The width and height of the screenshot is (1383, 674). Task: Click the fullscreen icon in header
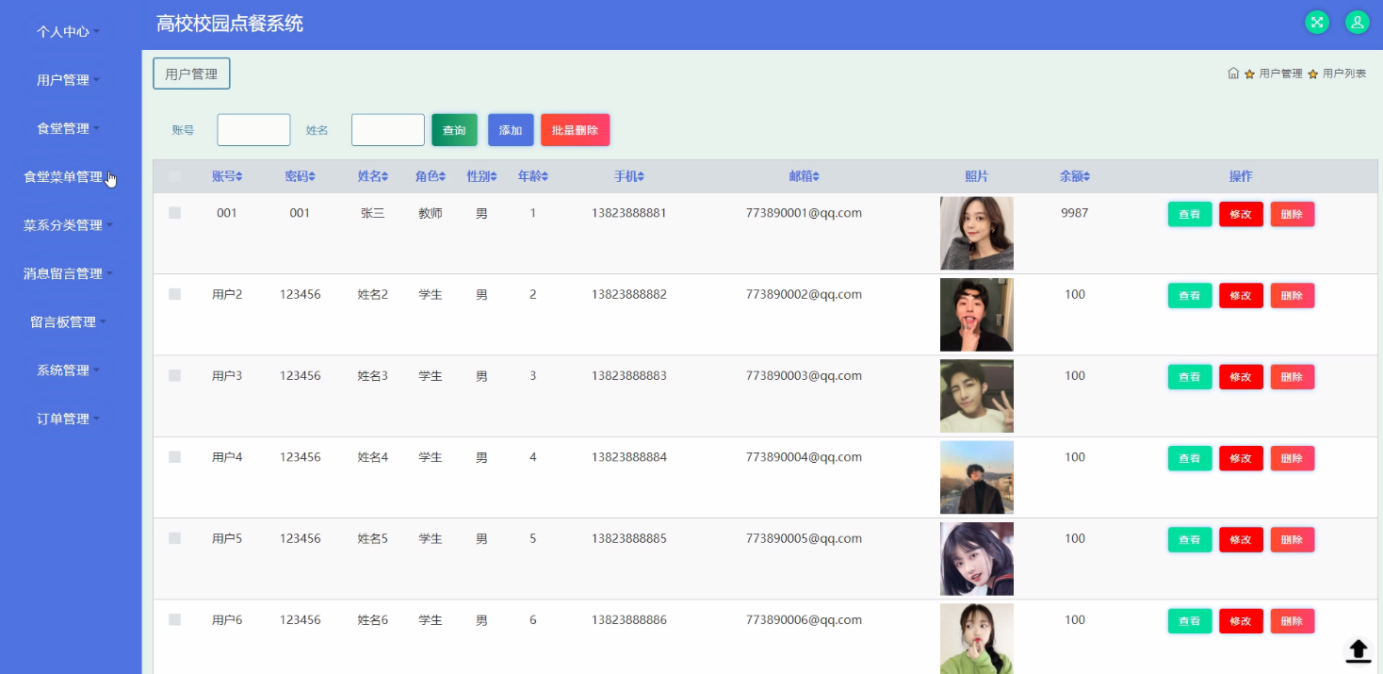click(x=1317, y=22)
